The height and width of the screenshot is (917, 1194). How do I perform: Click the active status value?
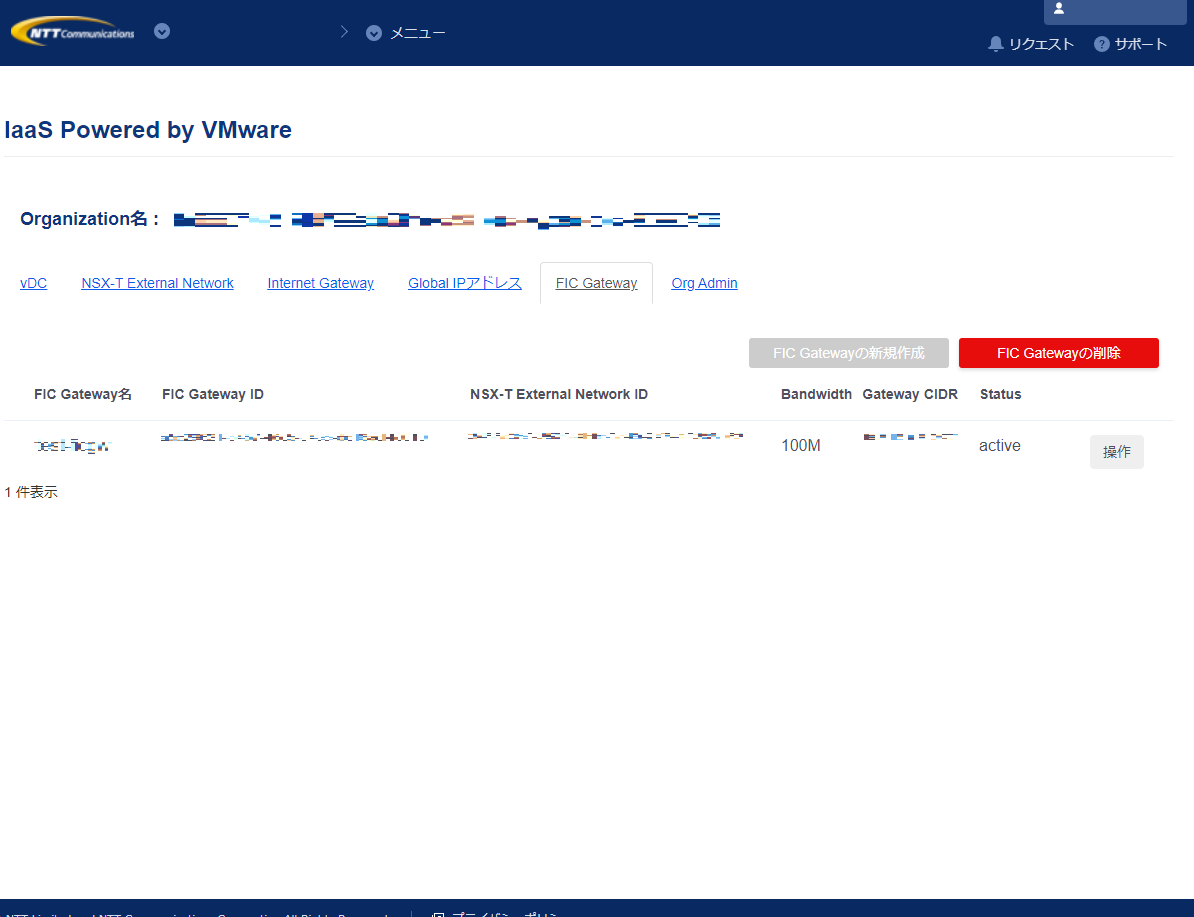point(1000,446)
